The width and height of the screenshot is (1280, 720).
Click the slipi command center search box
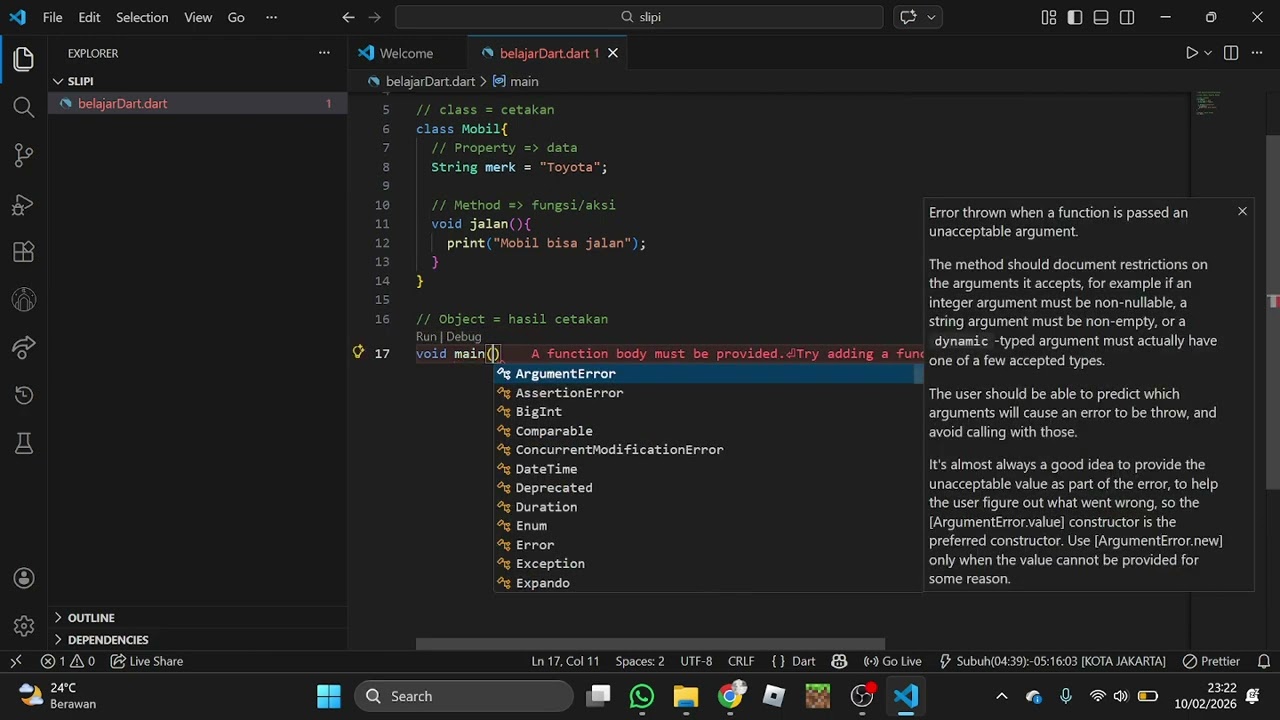pyautogui.click(x=639, y=17)
